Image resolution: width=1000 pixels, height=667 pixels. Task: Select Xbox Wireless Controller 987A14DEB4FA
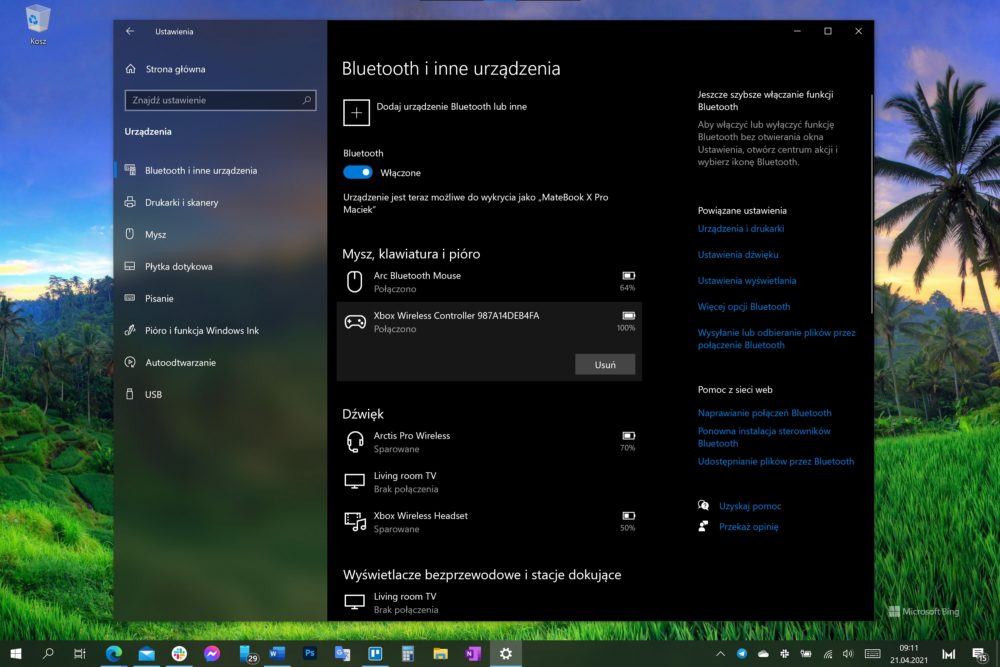[489, 322]
